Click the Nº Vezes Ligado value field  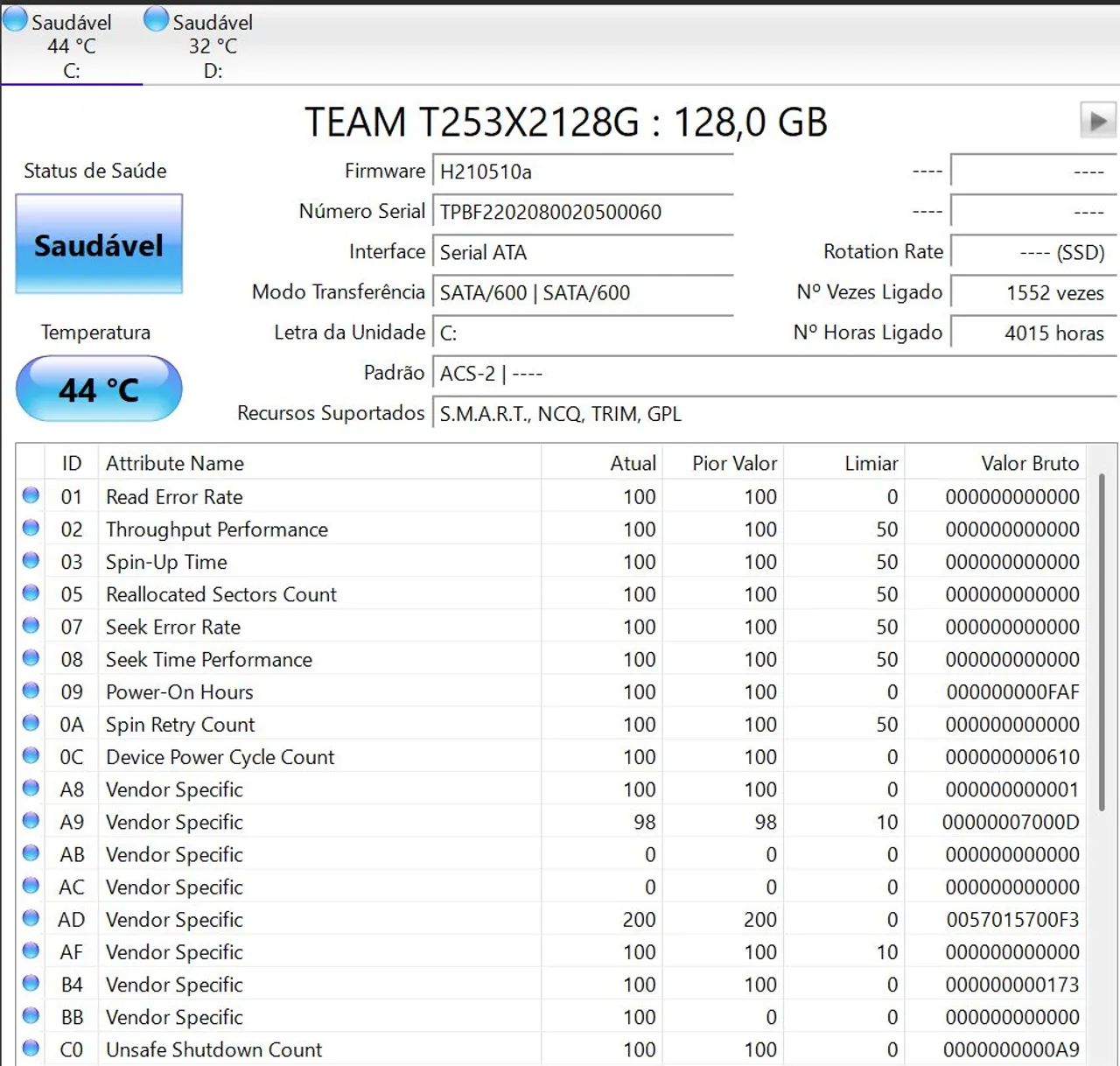tap(1033, 292)
